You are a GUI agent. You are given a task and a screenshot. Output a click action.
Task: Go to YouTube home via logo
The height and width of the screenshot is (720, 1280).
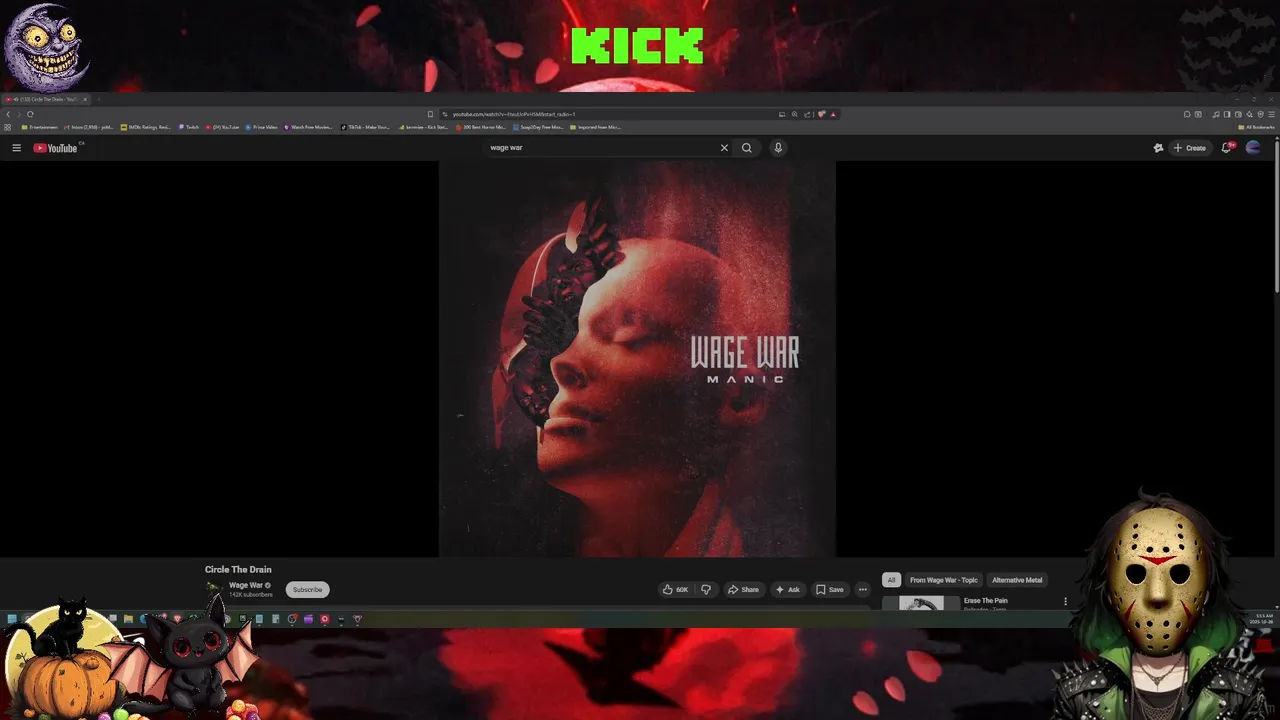55,148
